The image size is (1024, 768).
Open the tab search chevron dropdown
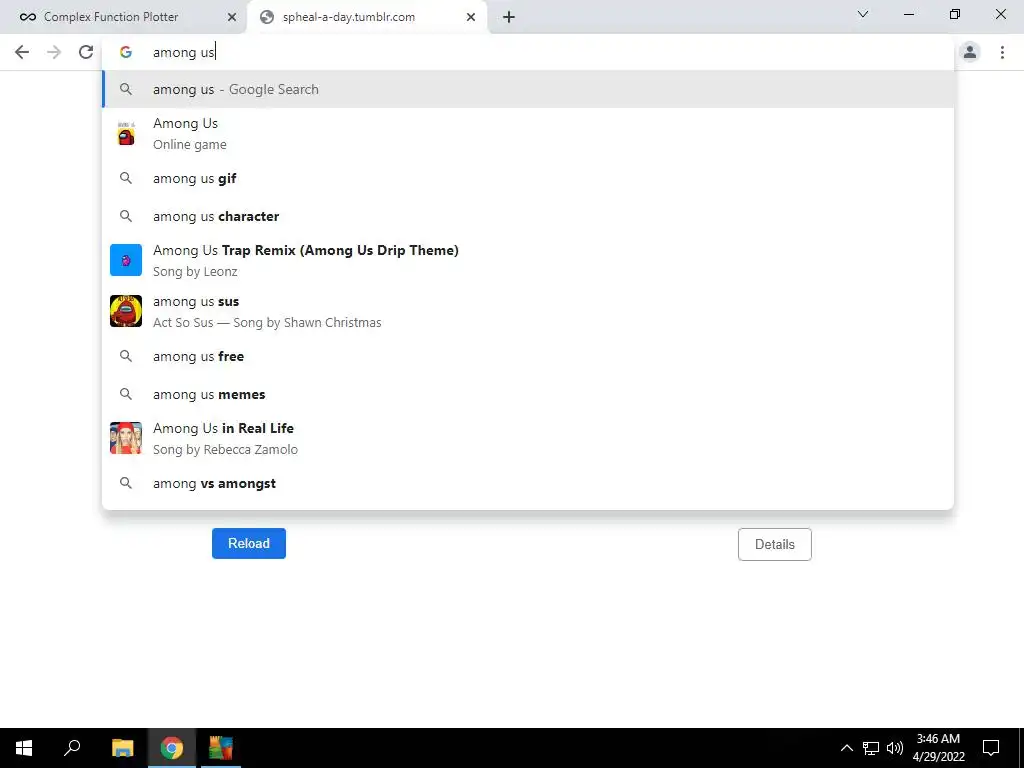click(x=863, y=14)
